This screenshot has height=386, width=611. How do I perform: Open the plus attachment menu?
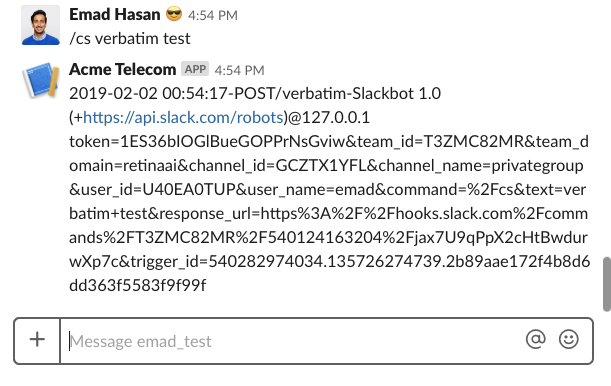point(37,339)
